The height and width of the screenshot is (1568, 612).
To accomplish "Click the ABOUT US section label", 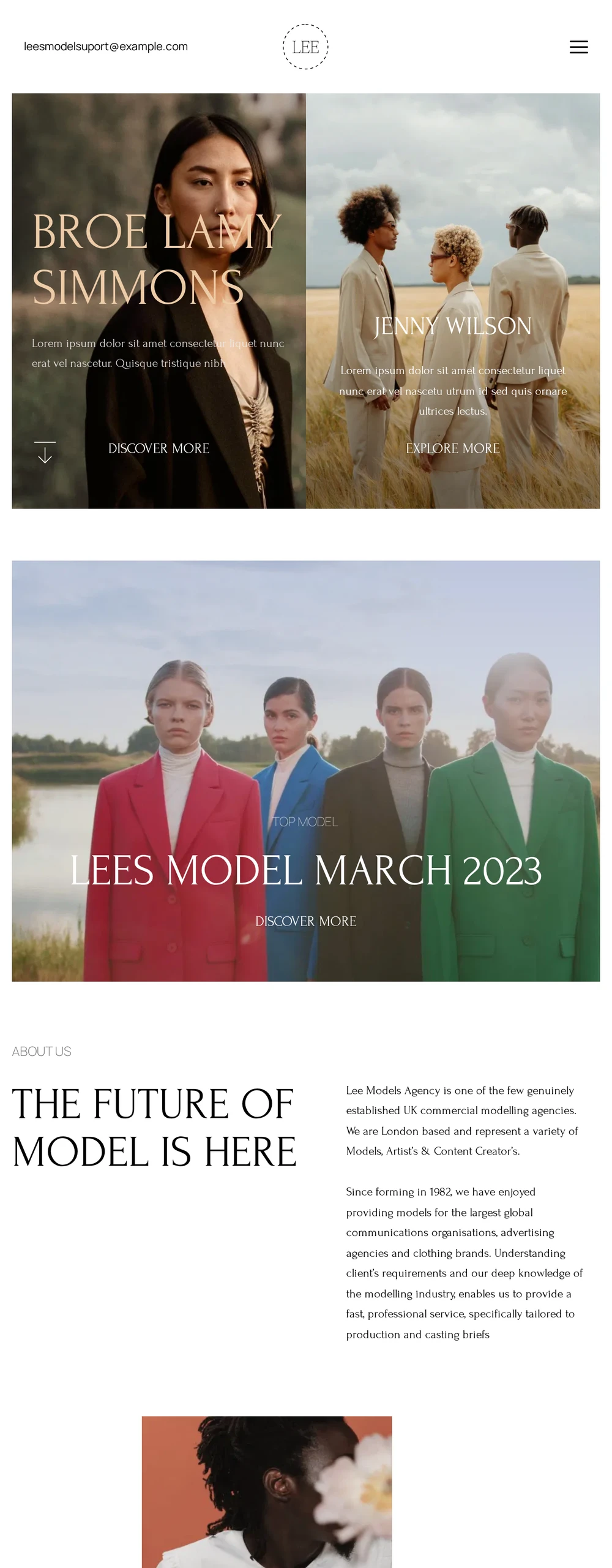I will [42, 1051].
